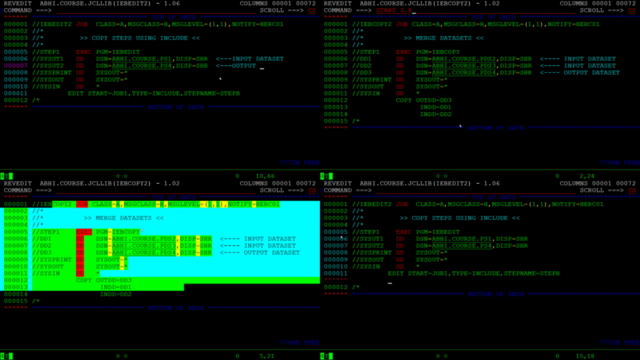Viewport: 640px width, 360px height.
Task: Click the SCROLL value in lower-left IEBCOPY2 session
Action: click(312, 191)
